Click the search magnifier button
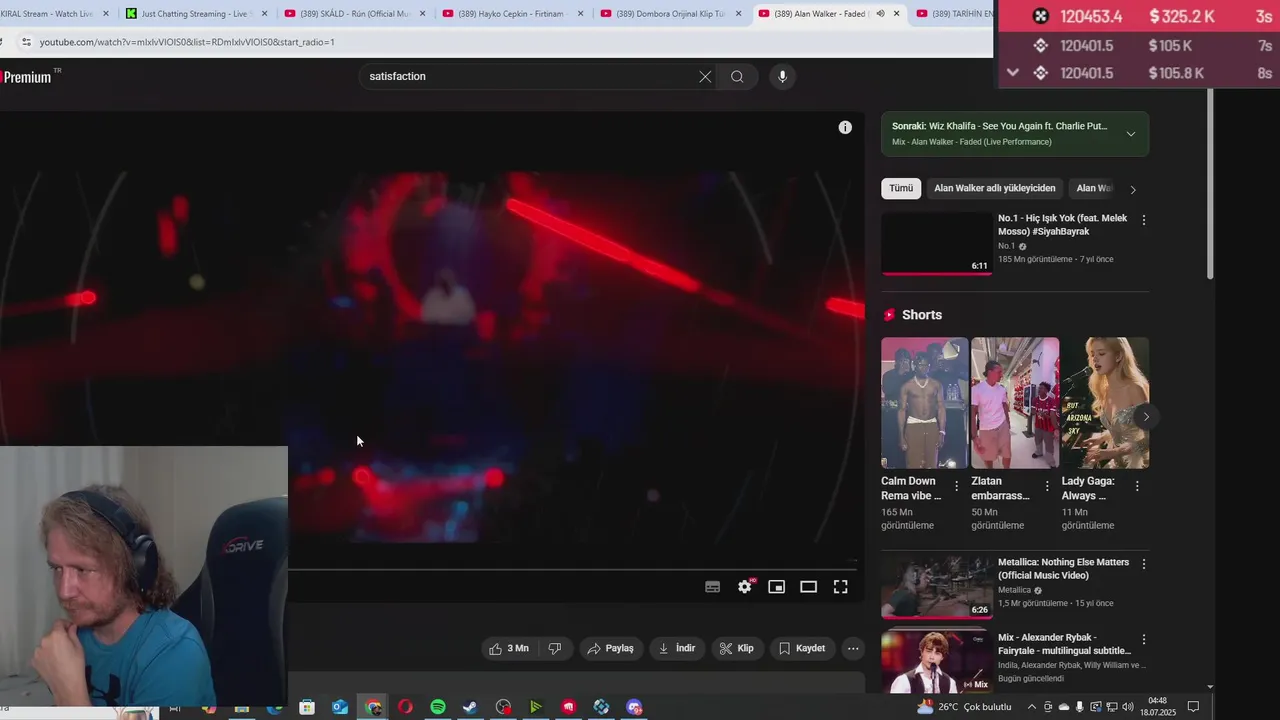Screen dimensions: 1280x720 tap(737, 77)
